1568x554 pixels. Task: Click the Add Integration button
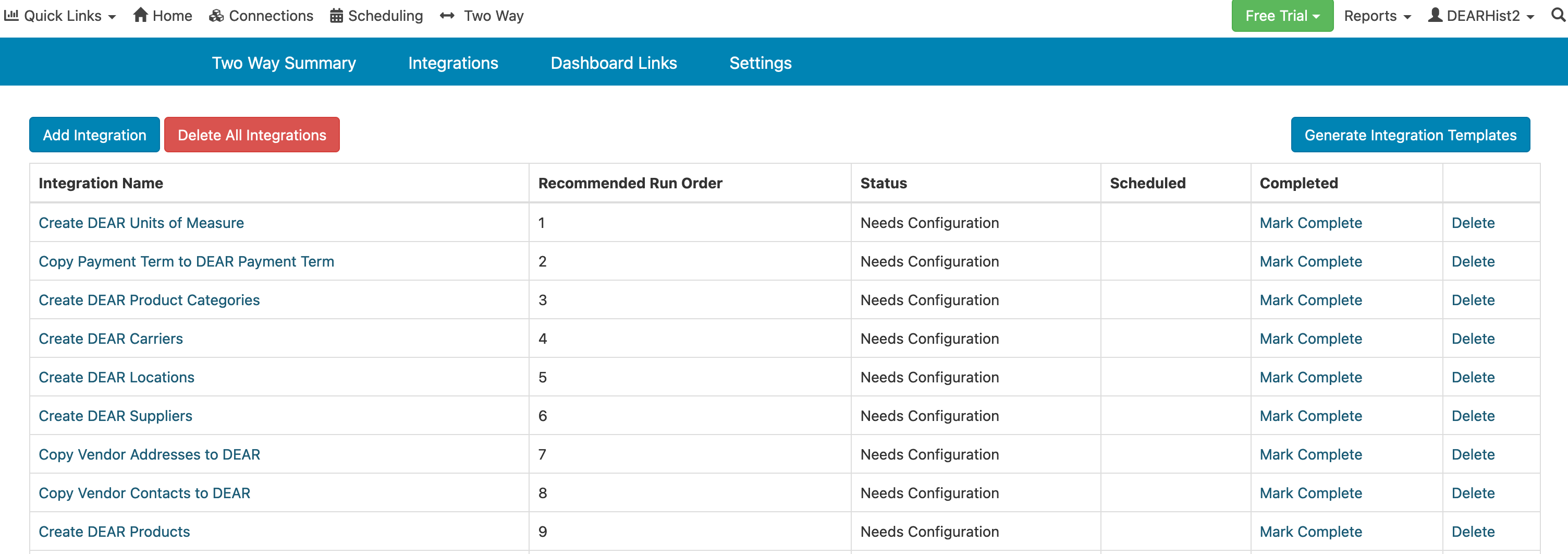click(94, 134)
